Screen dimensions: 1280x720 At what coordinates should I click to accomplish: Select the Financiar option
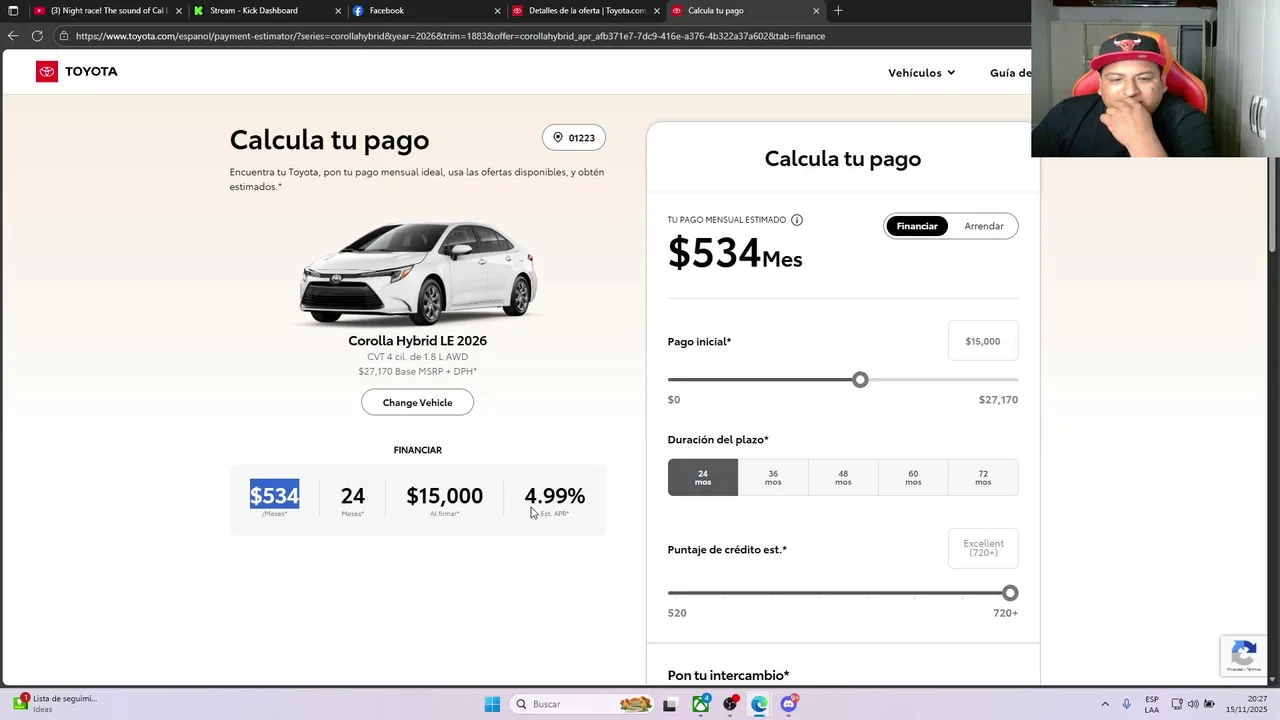(917, 226)
